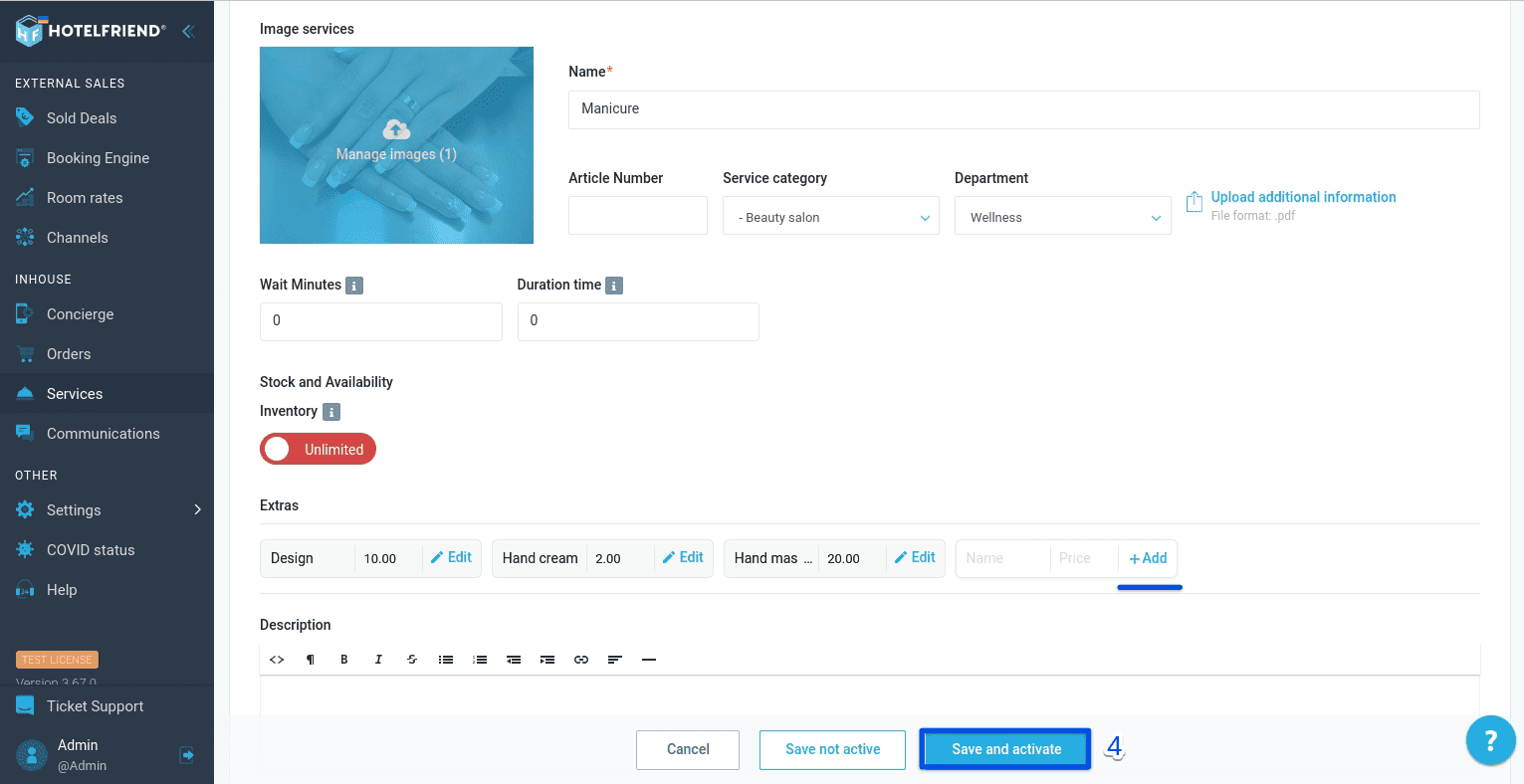
Task: Click cloud upload icon on service image
Action: click(396, 129)
